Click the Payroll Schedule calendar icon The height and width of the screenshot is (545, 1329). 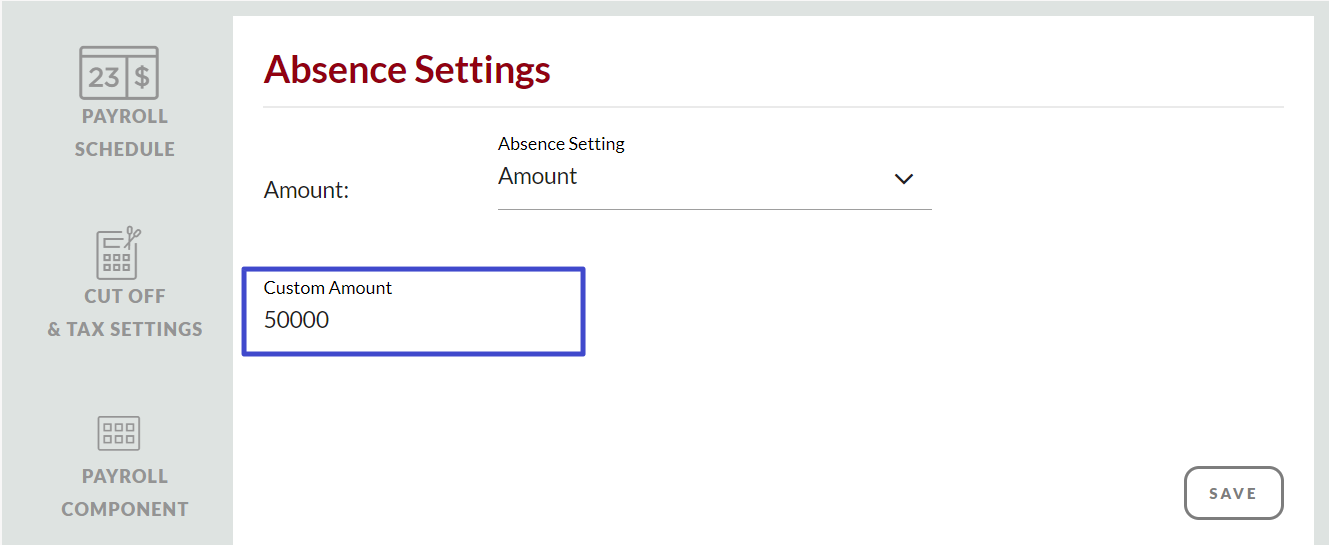[119, 72]
